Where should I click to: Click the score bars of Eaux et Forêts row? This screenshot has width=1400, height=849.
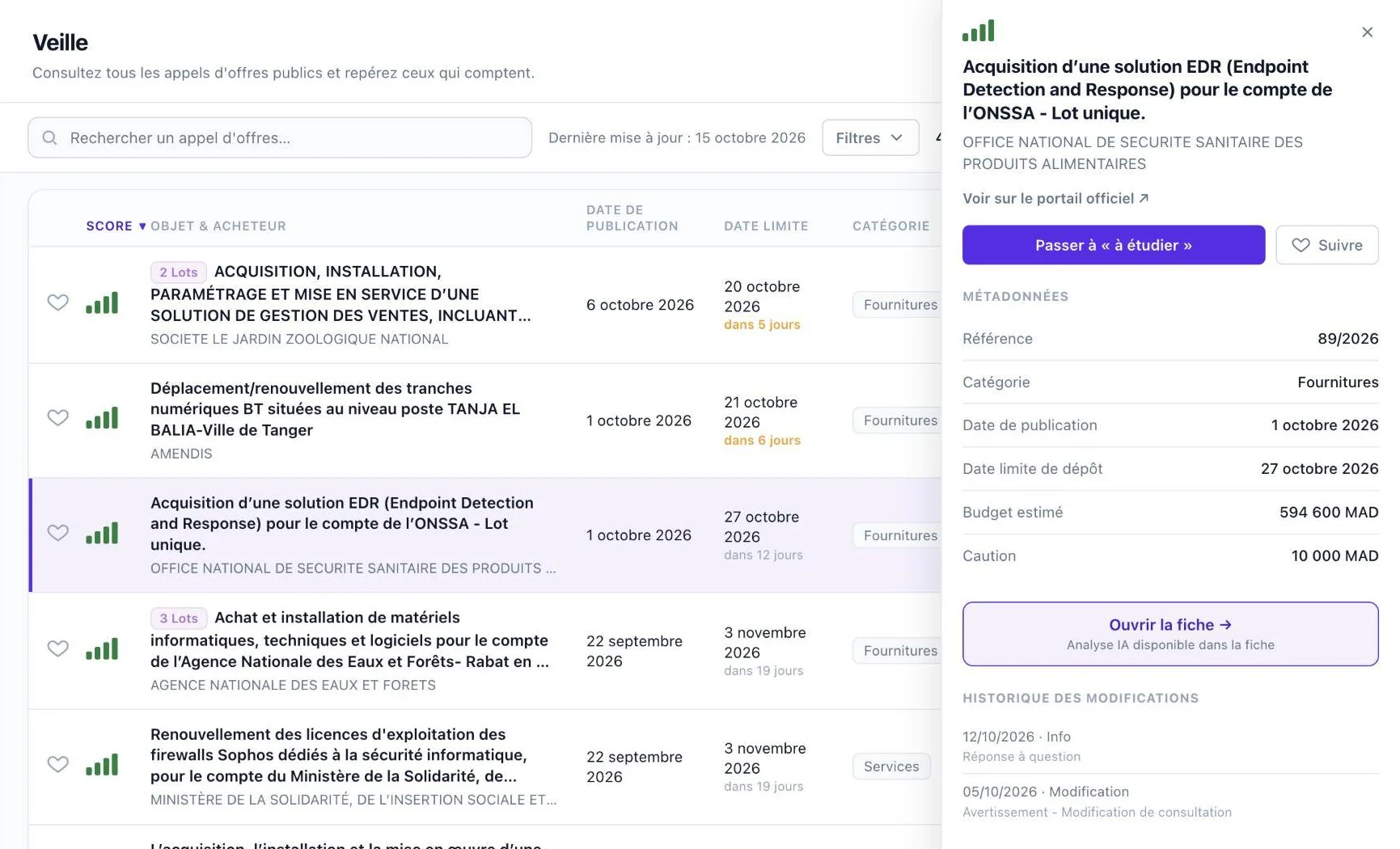102,648
